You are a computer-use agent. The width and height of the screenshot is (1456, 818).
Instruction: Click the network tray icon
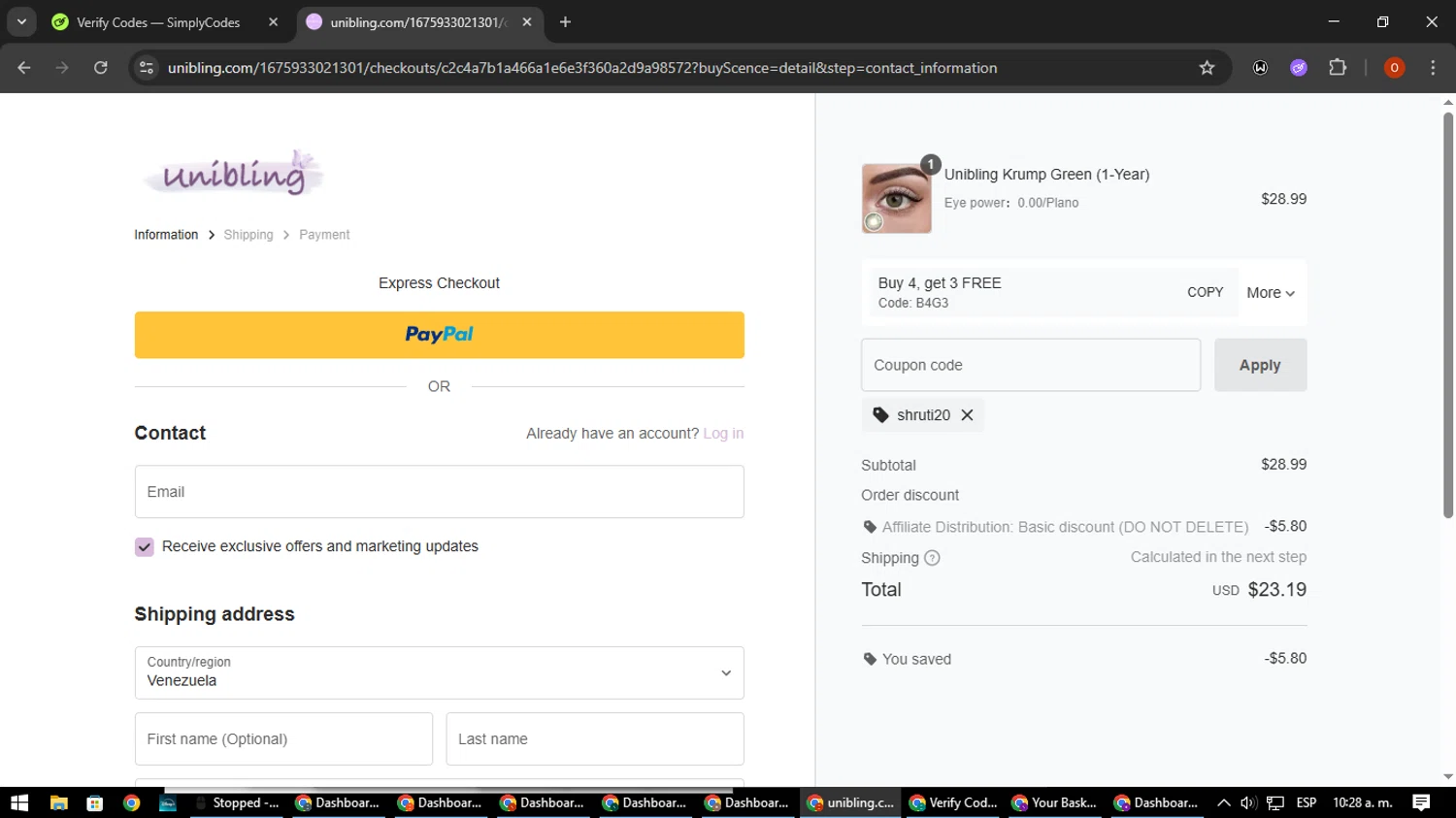1275,802
